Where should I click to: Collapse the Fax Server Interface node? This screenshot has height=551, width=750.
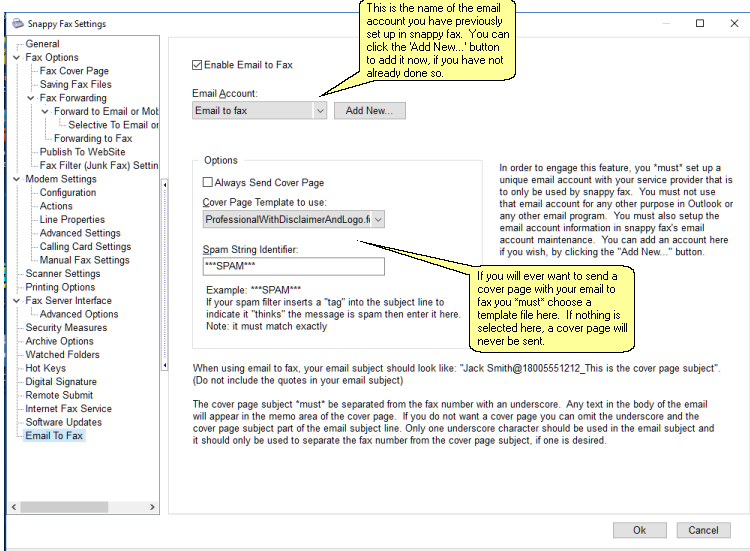(17, 300)
